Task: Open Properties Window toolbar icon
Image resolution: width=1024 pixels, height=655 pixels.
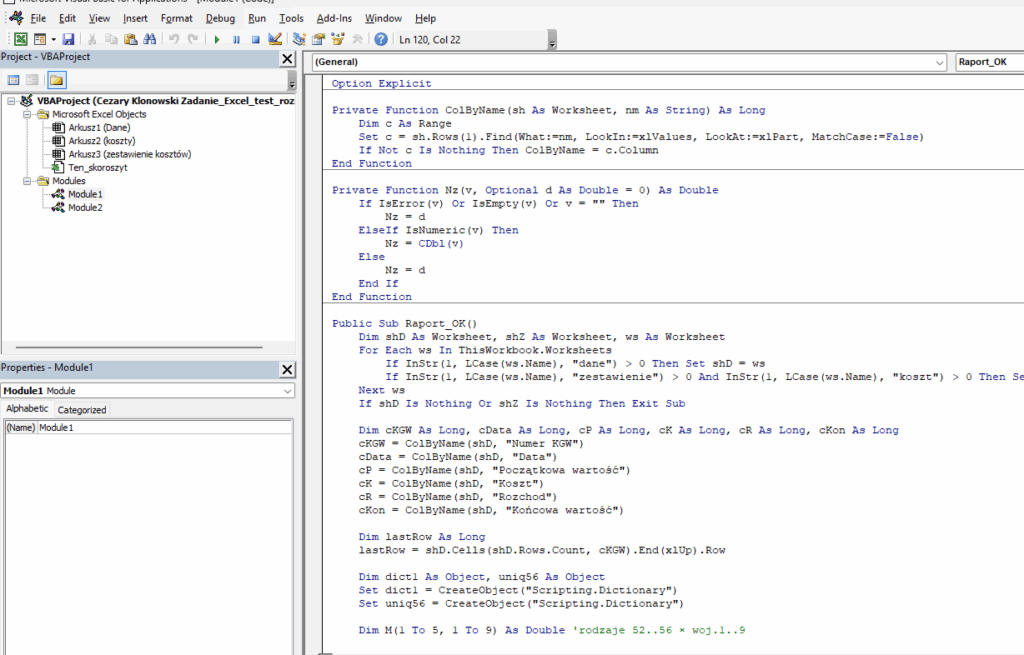Action: pos(318,39)
